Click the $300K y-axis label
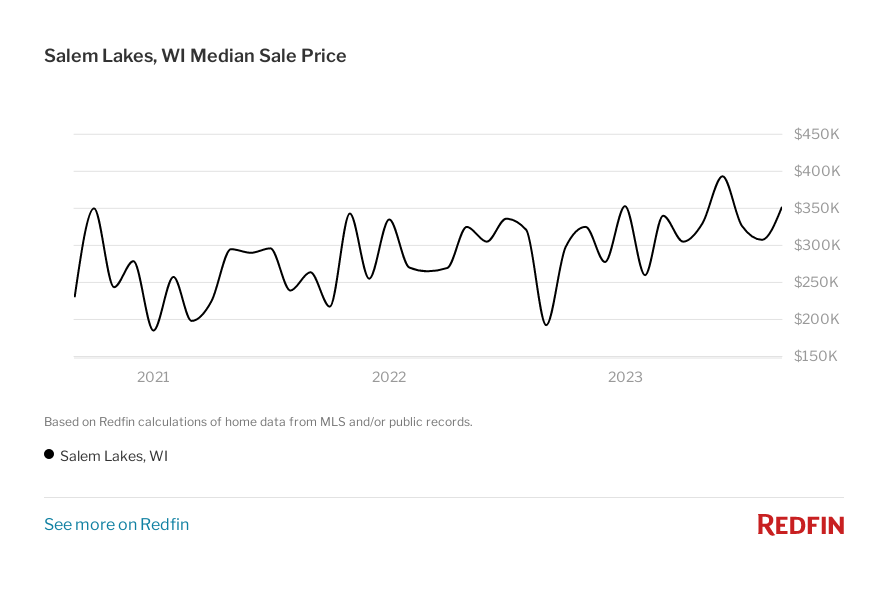 [816, 245]
